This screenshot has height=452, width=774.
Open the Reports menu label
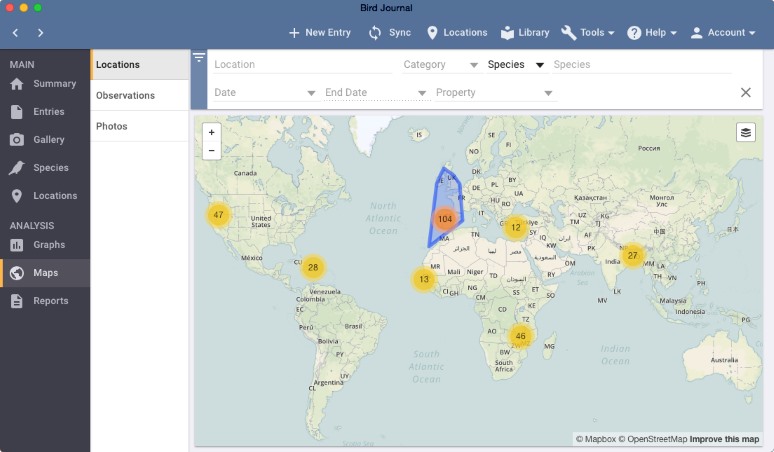point(51,301)
